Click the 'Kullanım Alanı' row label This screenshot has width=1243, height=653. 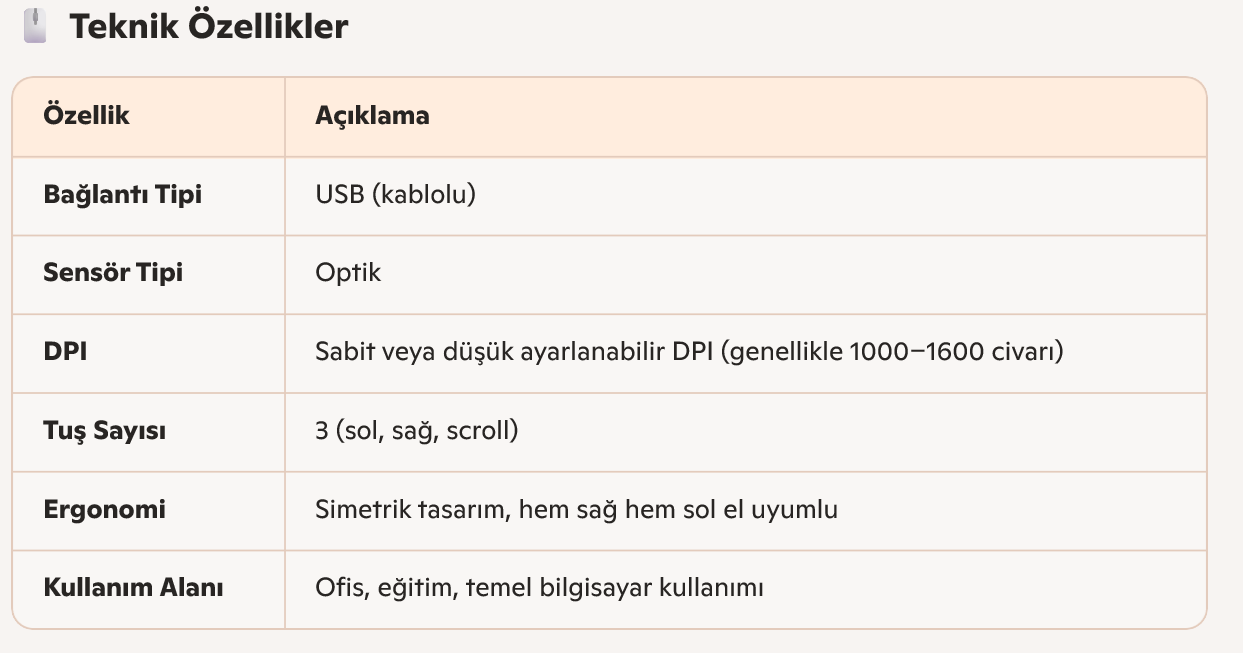tap(133, 588)
